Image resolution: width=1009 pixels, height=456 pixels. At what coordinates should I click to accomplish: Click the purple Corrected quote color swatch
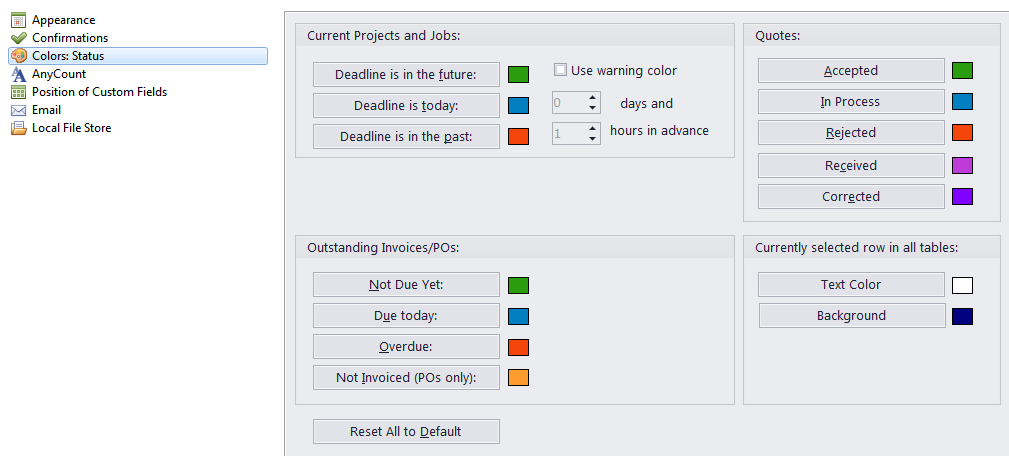click(x=962, y=196)
